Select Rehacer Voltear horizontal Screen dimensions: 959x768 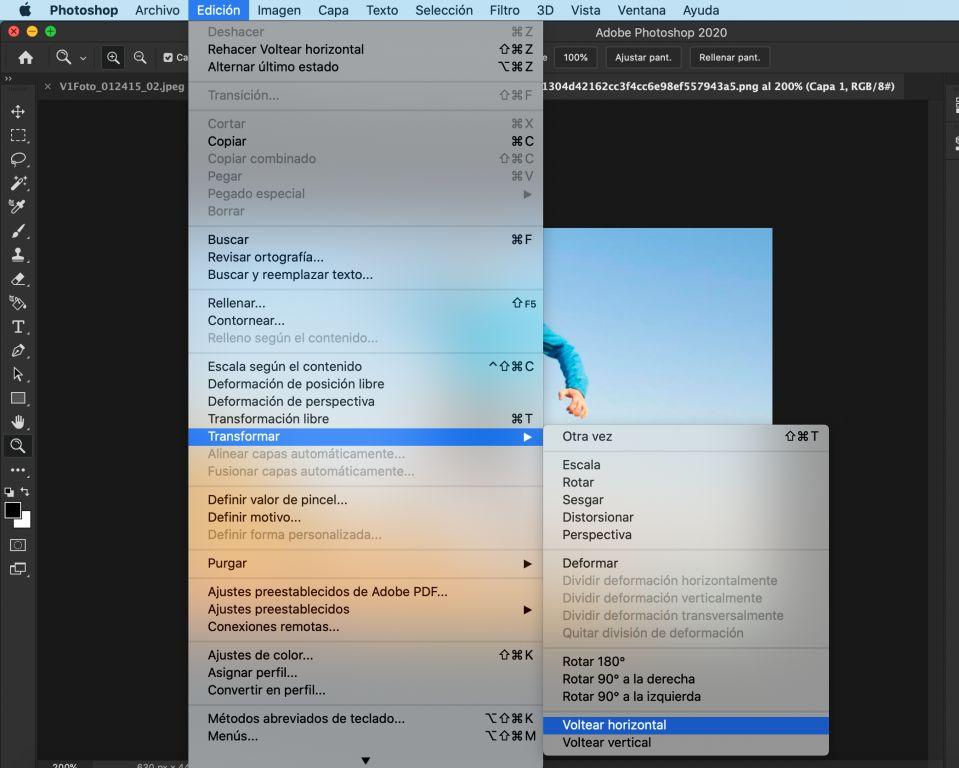(x=365, y=50)
